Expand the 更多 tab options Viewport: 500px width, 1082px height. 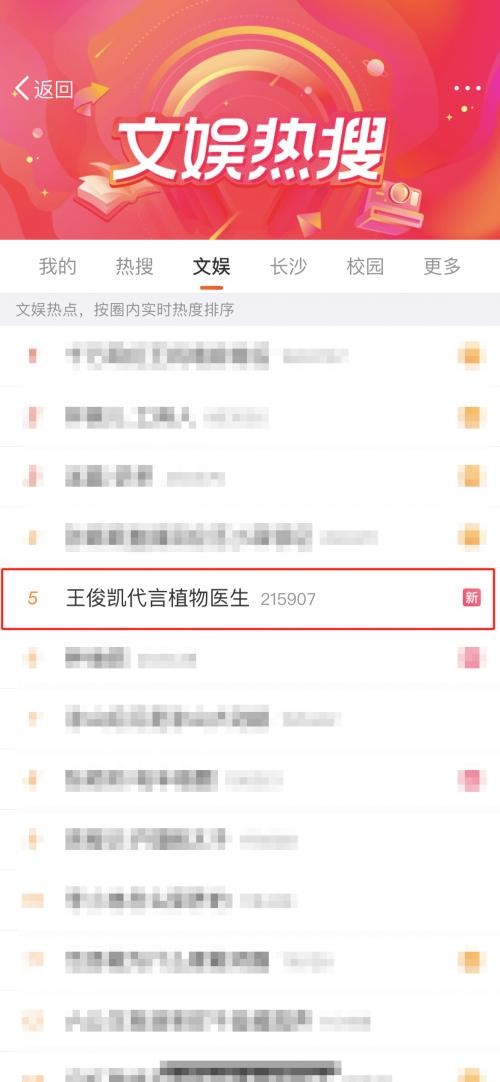pyautogui.click(x=442, y=266)
